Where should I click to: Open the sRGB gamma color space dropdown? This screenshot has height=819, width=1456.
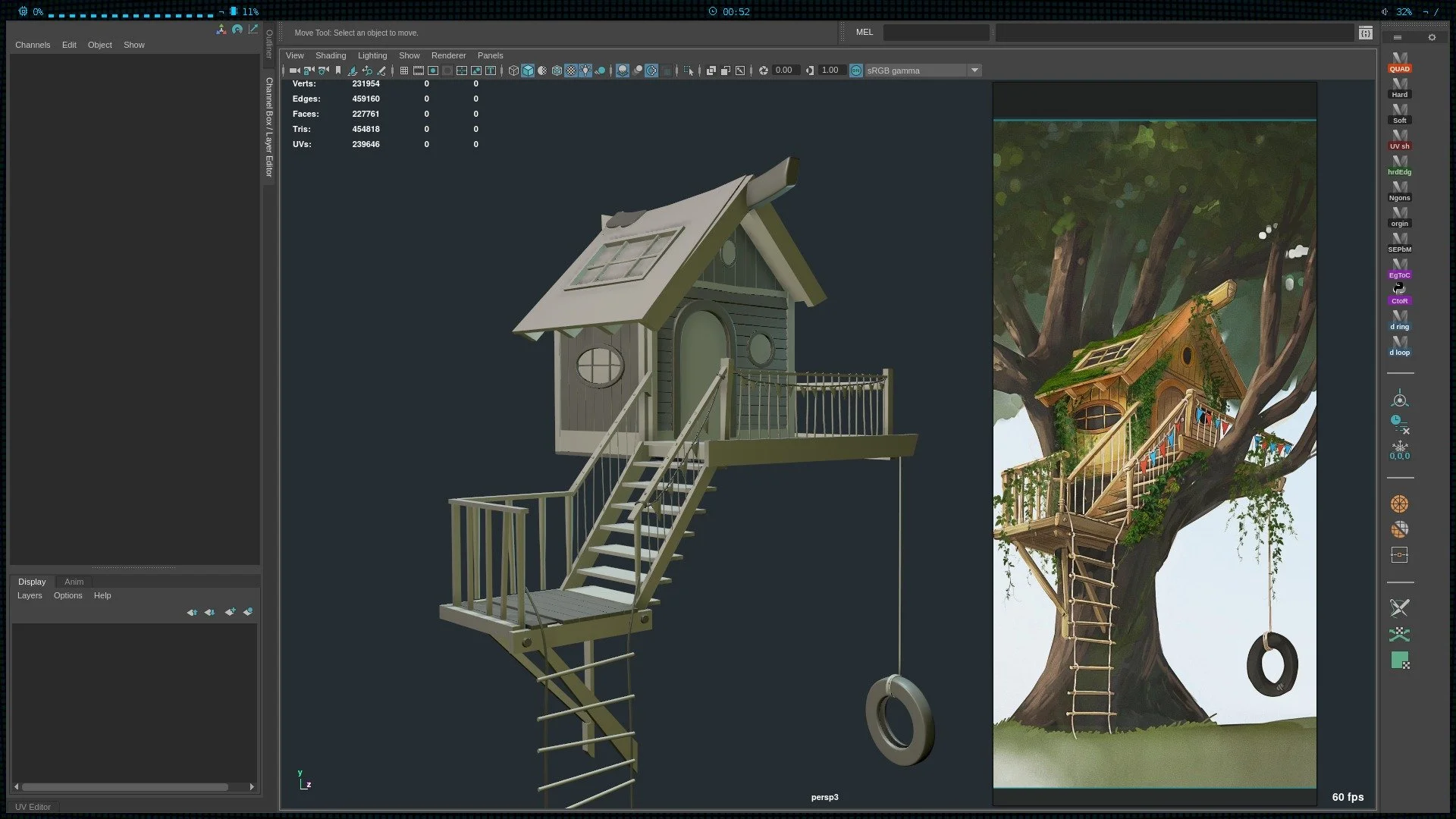pos(974,71)
